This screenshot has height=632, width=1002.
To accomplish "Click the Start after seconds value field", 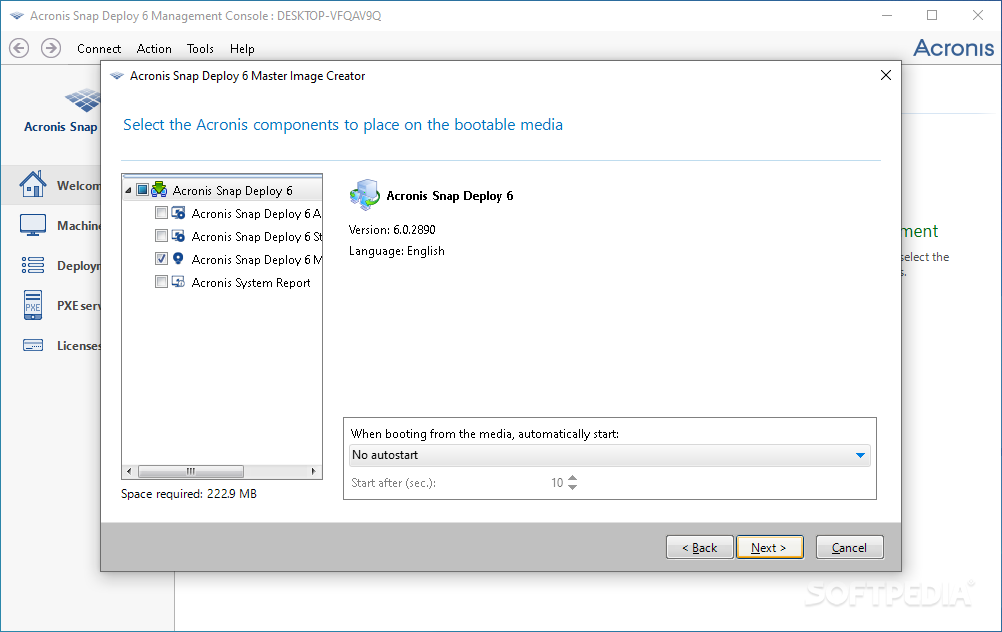I will pos(556,483).
